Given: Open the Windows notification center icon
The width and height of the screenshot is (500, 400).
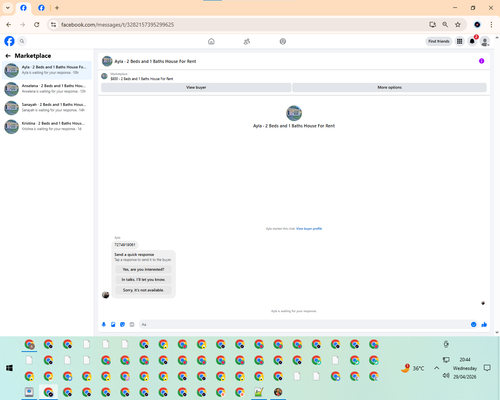Looking at the screenshot, I should [x=487, y=368].
